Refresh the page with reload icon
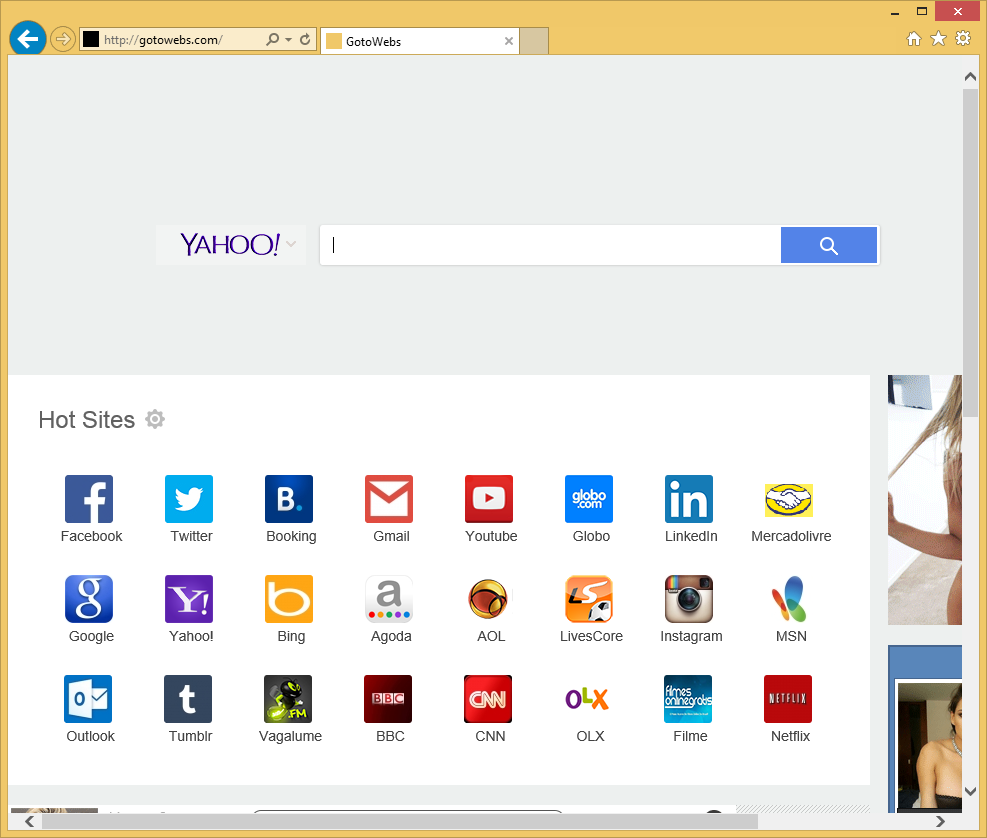 [305, 40]
